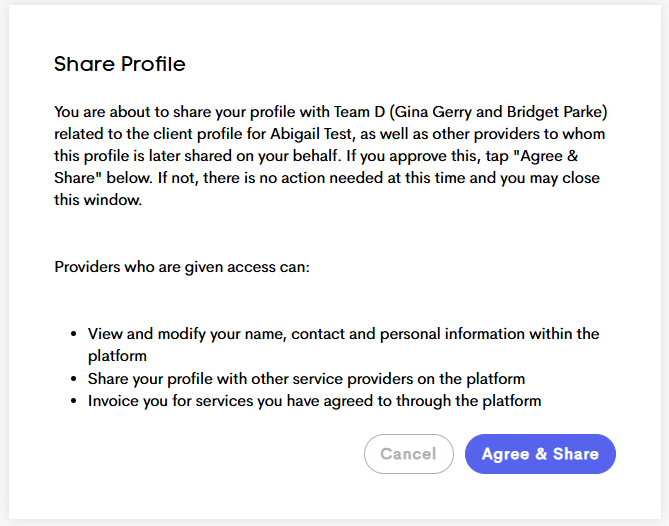Image resolution: width=669 pixels, height=526 pixels.
Task: Click the 'Invoice you for services' bullet
Action: pos(314,401)
